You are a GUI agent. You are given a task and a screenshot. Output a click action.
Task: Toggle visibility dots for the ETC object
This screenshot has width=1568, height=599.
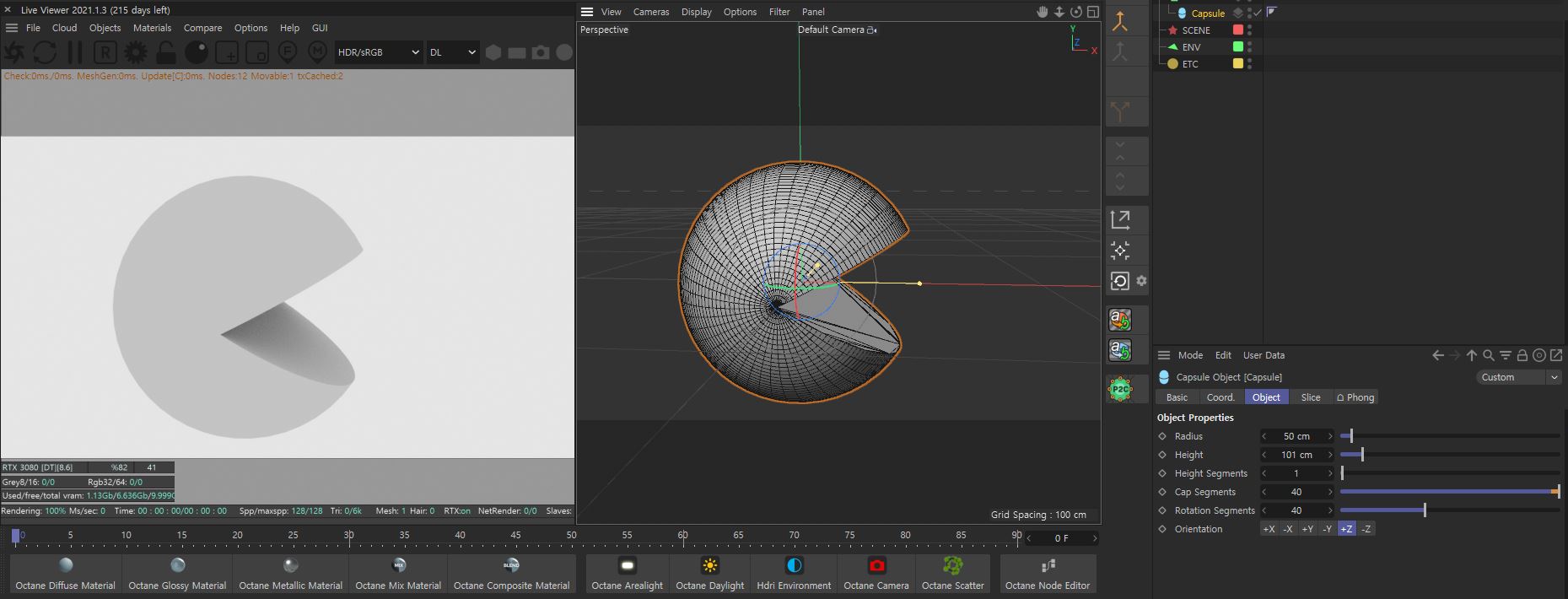click(1250, 63)
